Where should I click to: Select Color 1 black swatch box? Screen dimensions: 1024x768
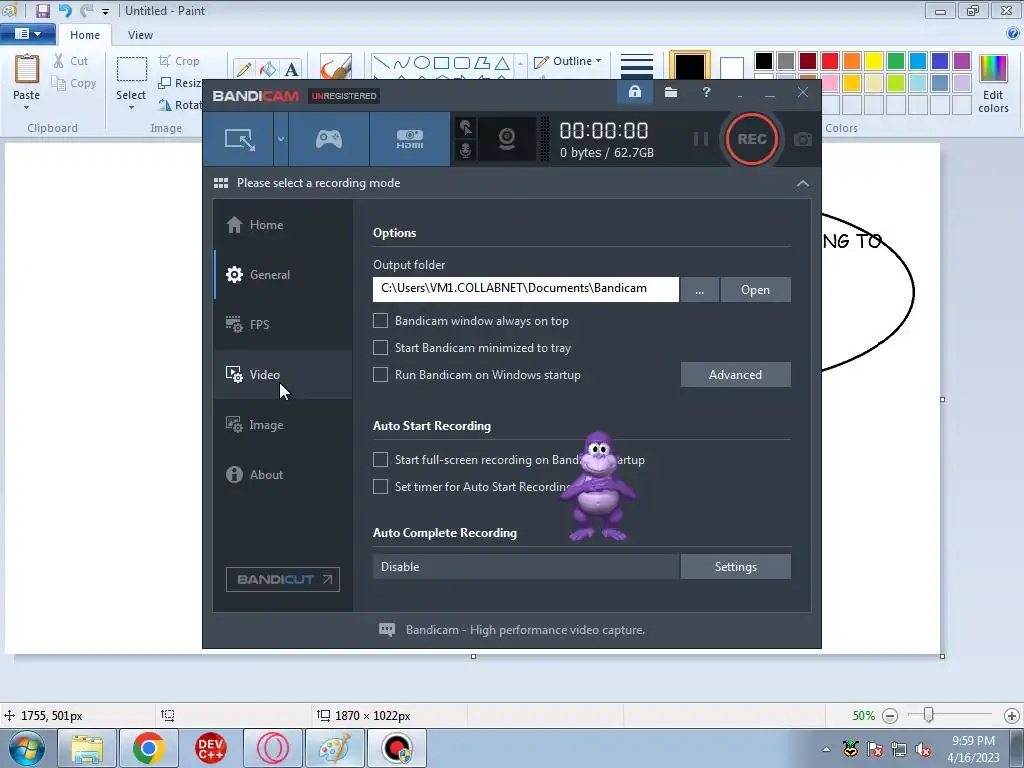[x=690, y=65]
